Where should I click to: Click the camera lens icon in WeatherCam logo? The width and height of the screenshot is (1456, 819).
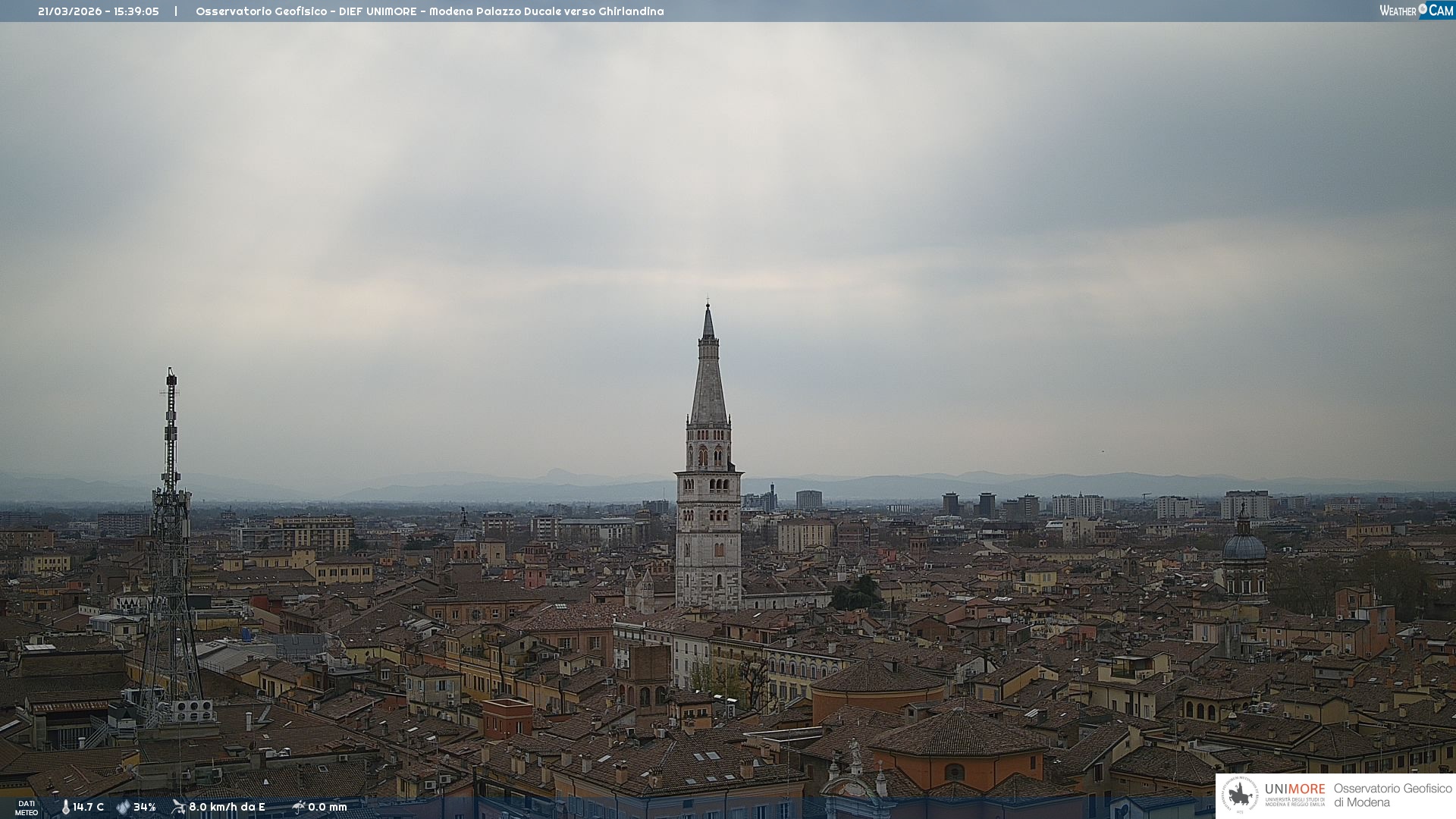tap(1423, 8)
